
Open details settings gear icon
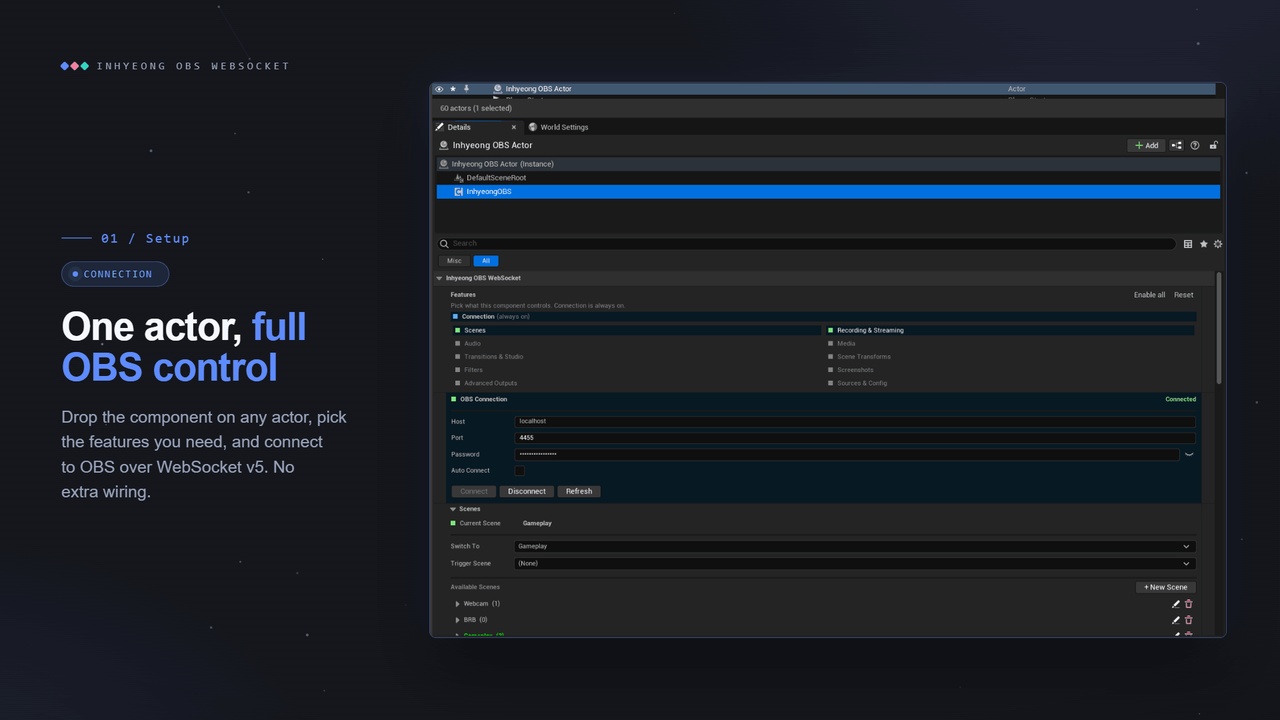click(x=1217, y=244)
